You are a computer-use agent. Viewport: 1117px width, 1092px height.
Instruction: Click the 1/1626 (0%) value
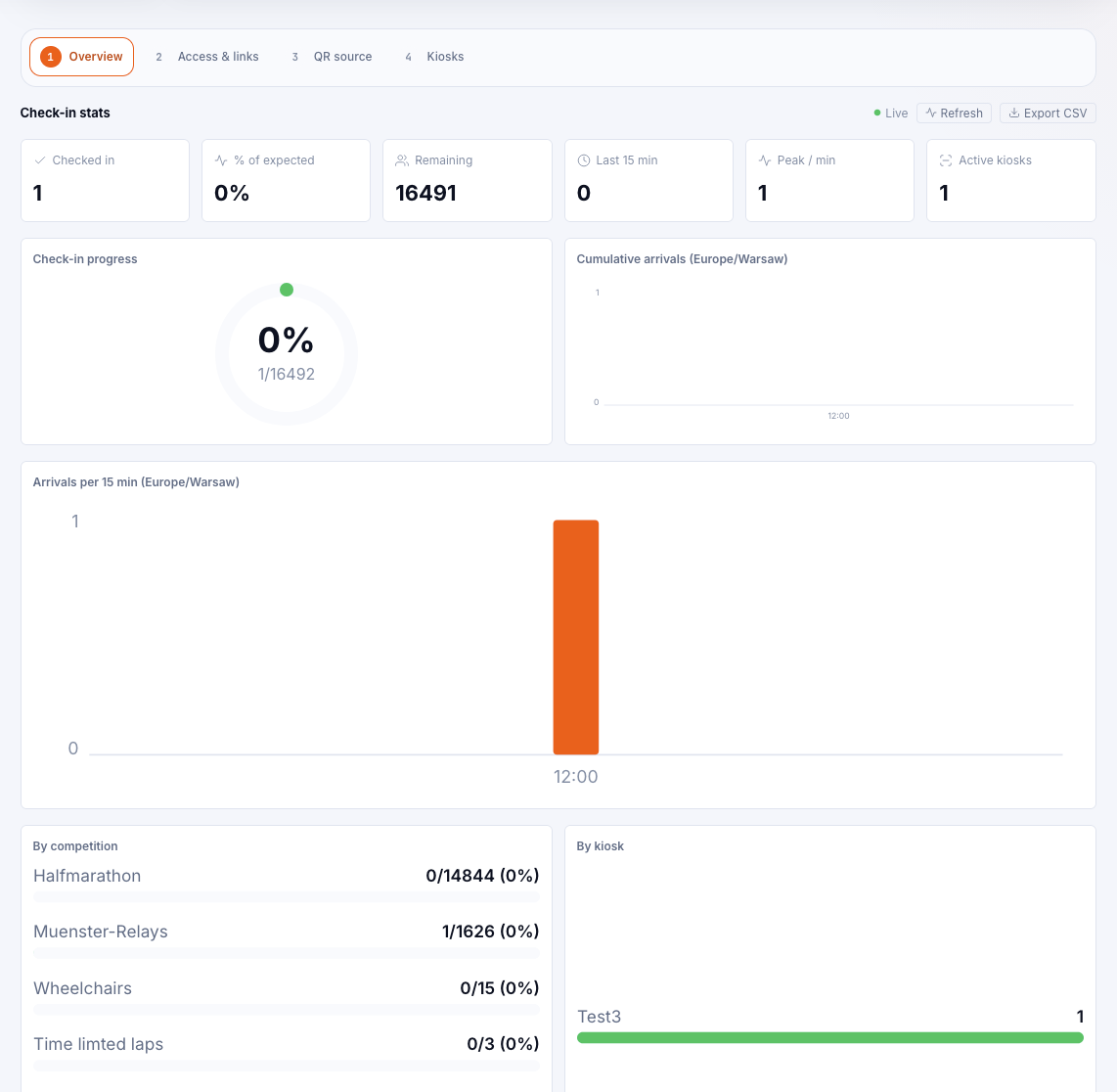[490, 931]
